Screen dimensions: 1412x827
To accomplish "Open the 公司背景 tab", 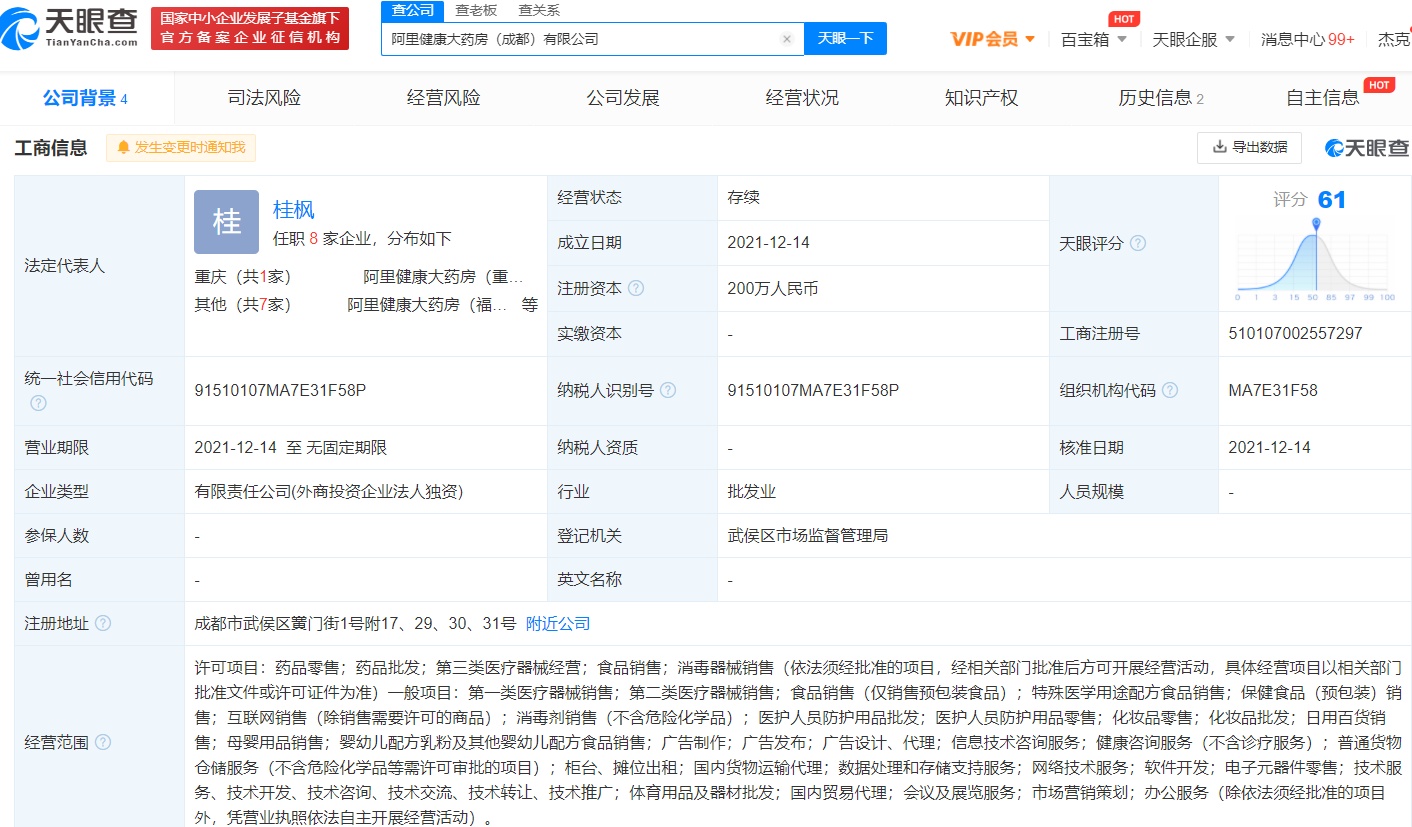I will 85,98.
